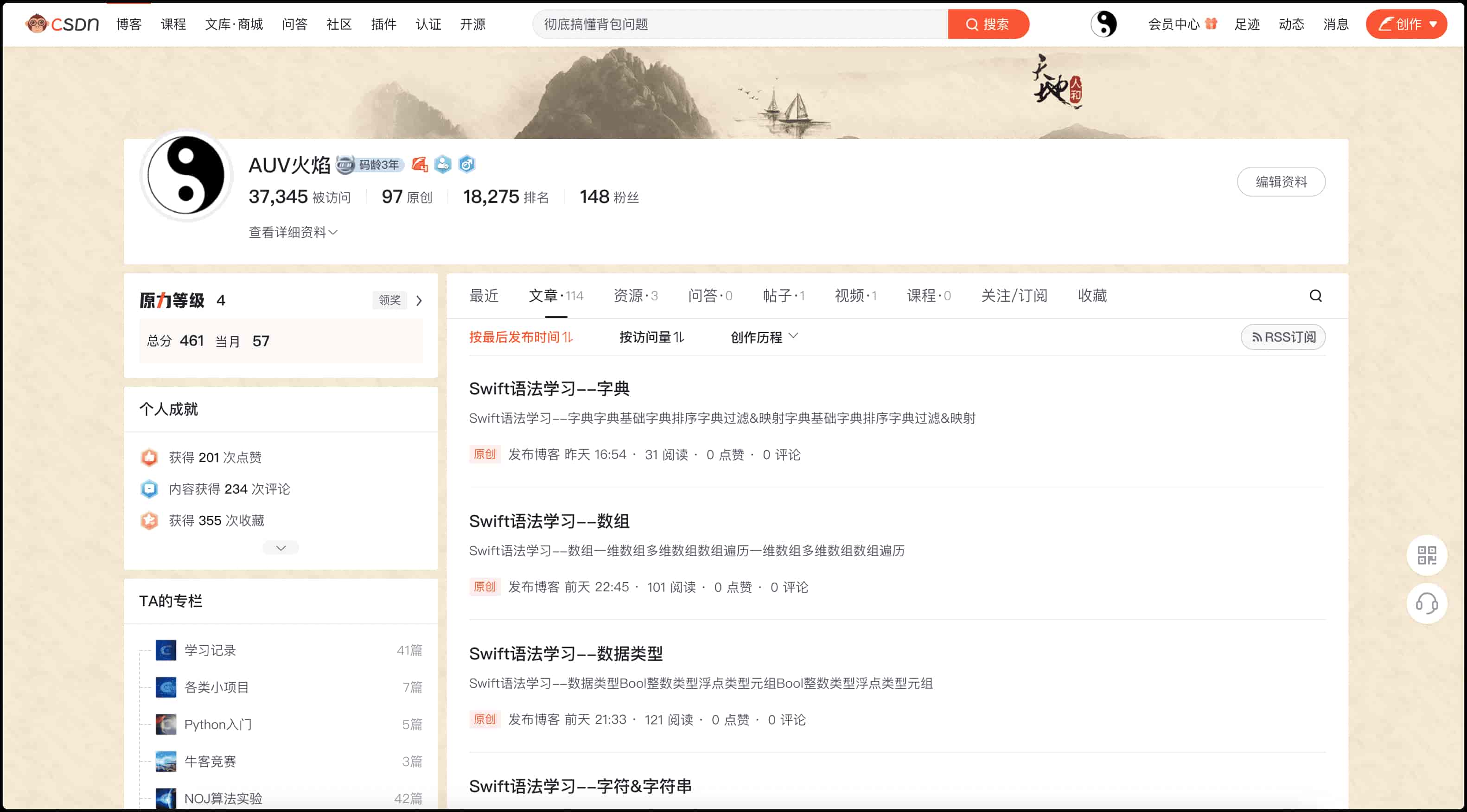
Task: Open article Swift语法学习——字典
Action: coord(549,388)
